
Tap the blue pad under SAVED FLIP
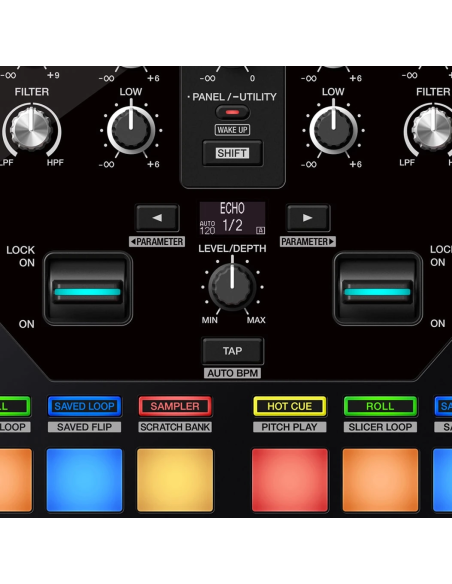tap(85, 480)
